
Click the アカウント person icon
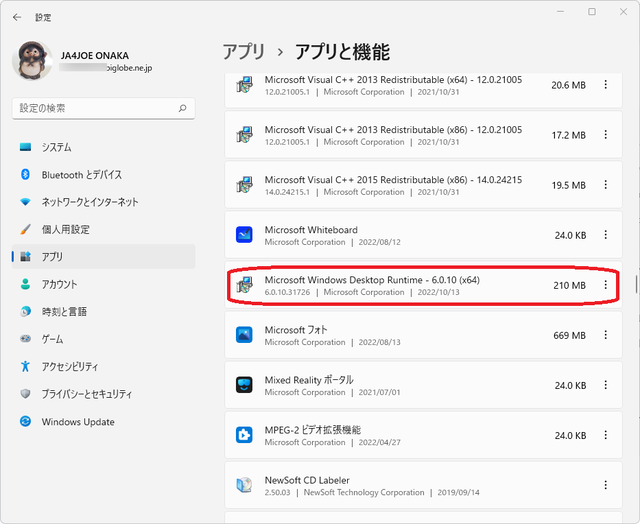point(25,284)
